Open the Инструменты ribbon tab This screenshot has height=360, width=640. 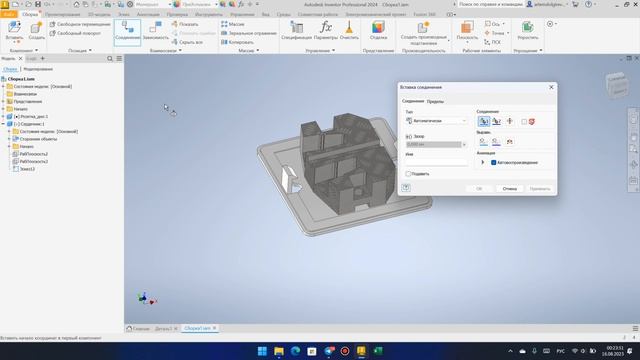[x=209, y=14]
